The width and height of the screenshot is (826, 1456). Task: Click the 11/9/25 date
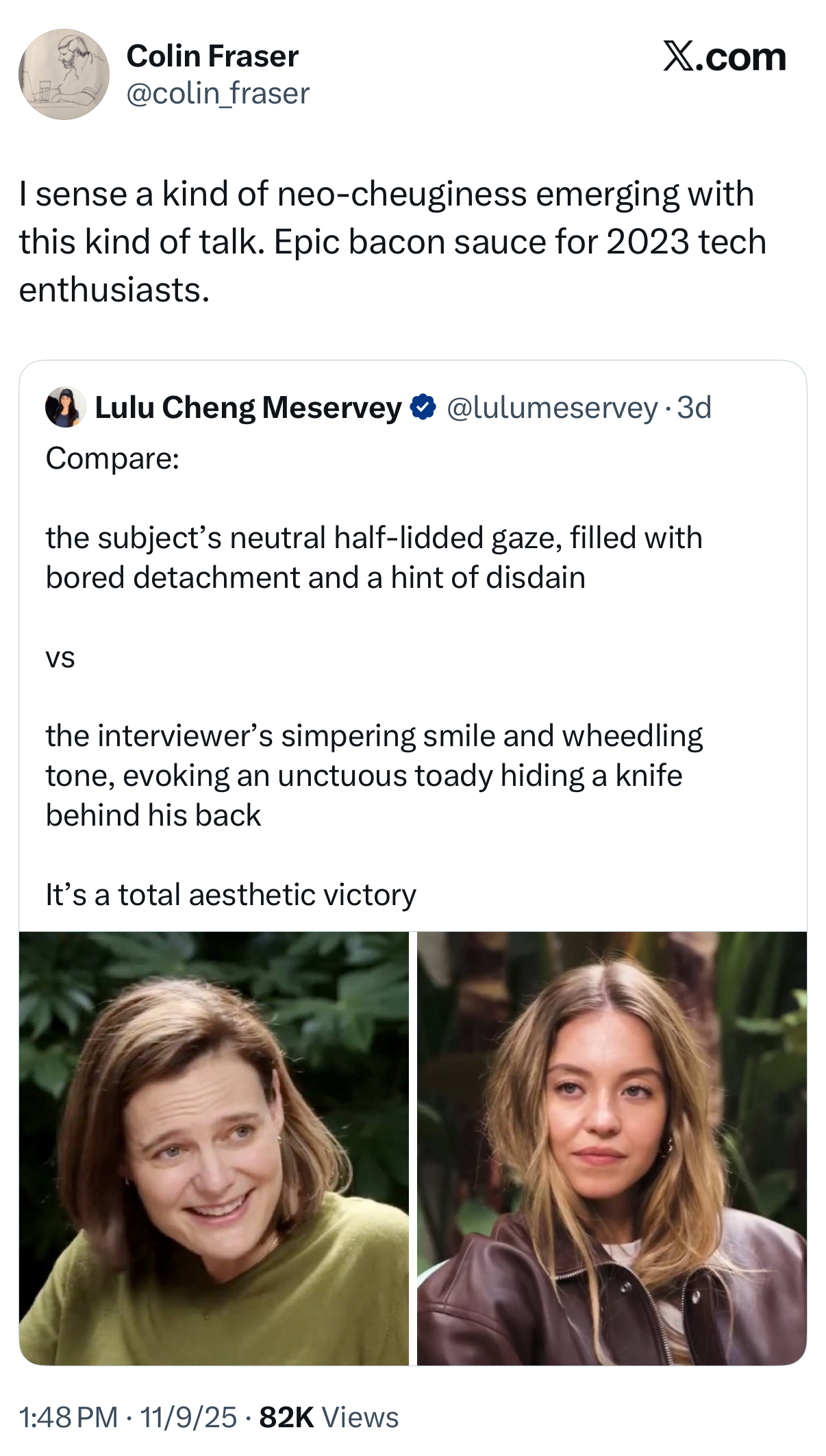click(188, 1417)
